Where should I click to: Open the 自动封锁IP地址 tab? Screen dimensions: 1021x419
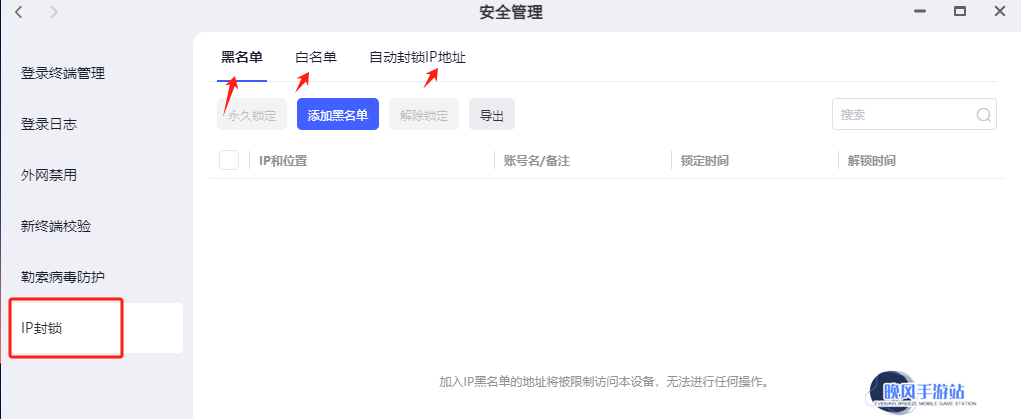417,57
